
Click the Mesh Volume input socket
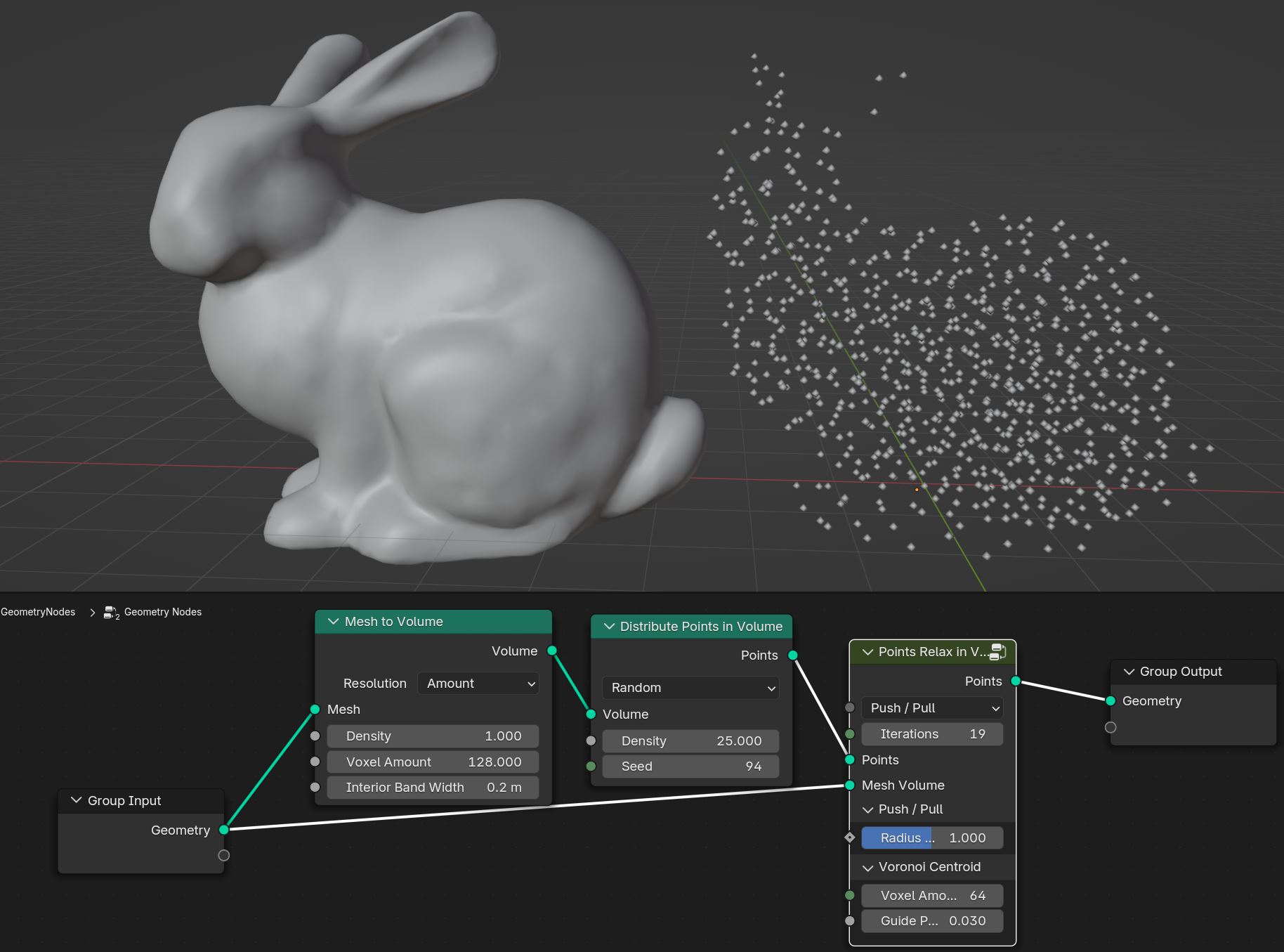pos(850,785)
